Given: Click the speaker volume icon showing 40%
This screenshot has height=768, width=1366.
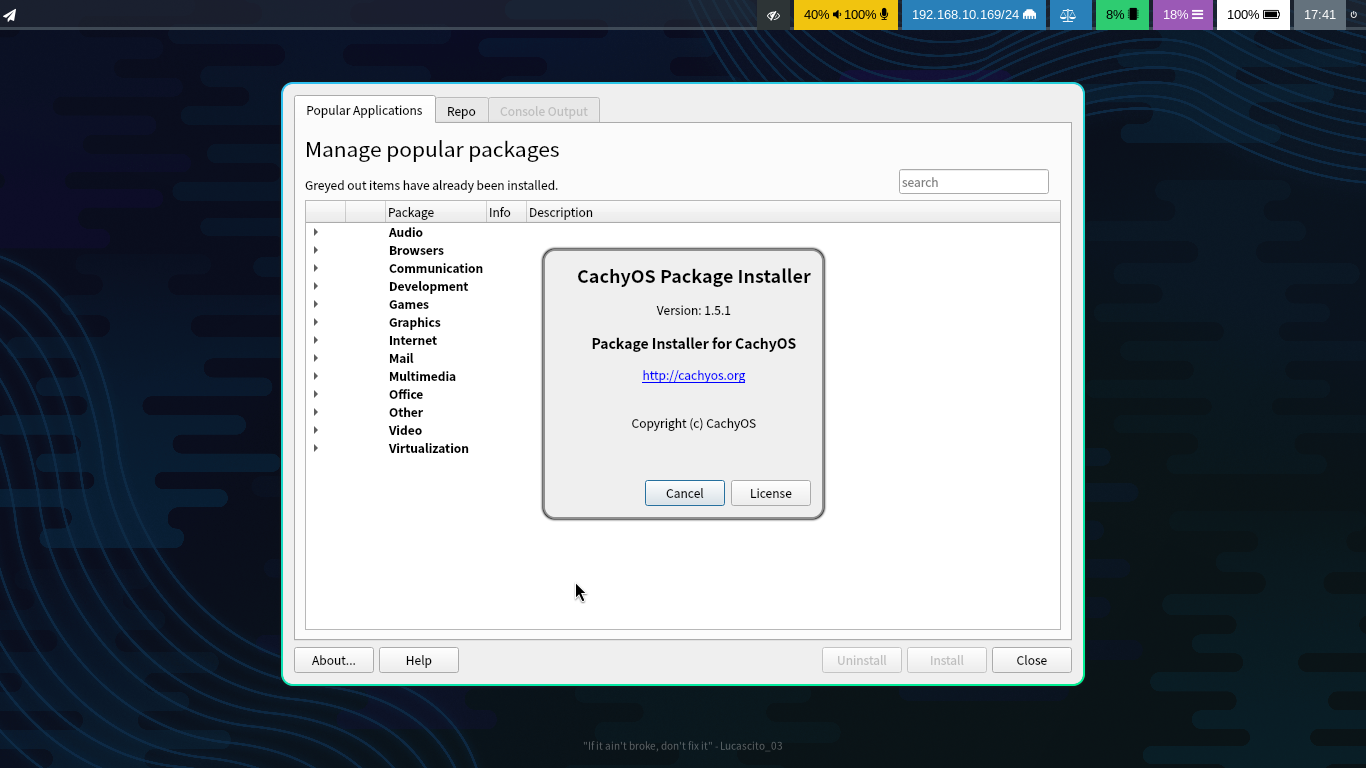Looking at the screenshot, I should (837, 15).
